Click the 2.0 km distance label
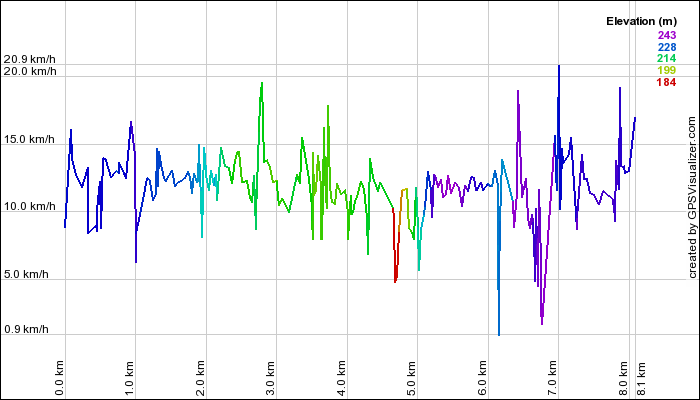This screenshot has height=400, width=700. tap(200, 378)
